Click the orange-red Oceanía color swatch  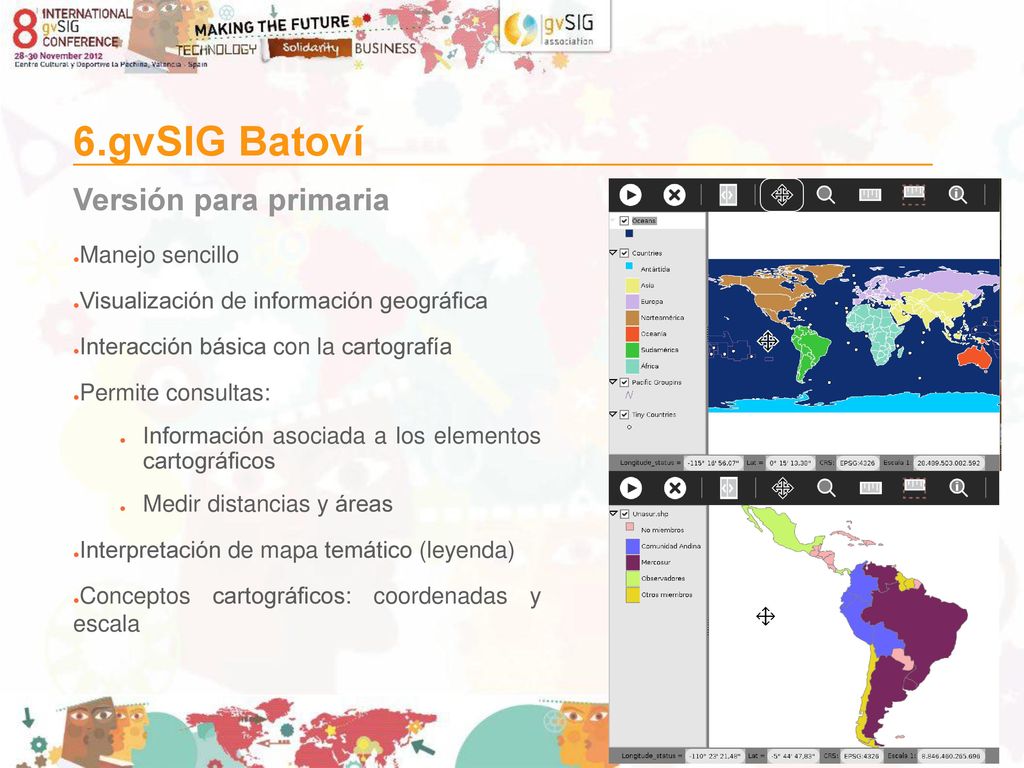tap(632, 334)
